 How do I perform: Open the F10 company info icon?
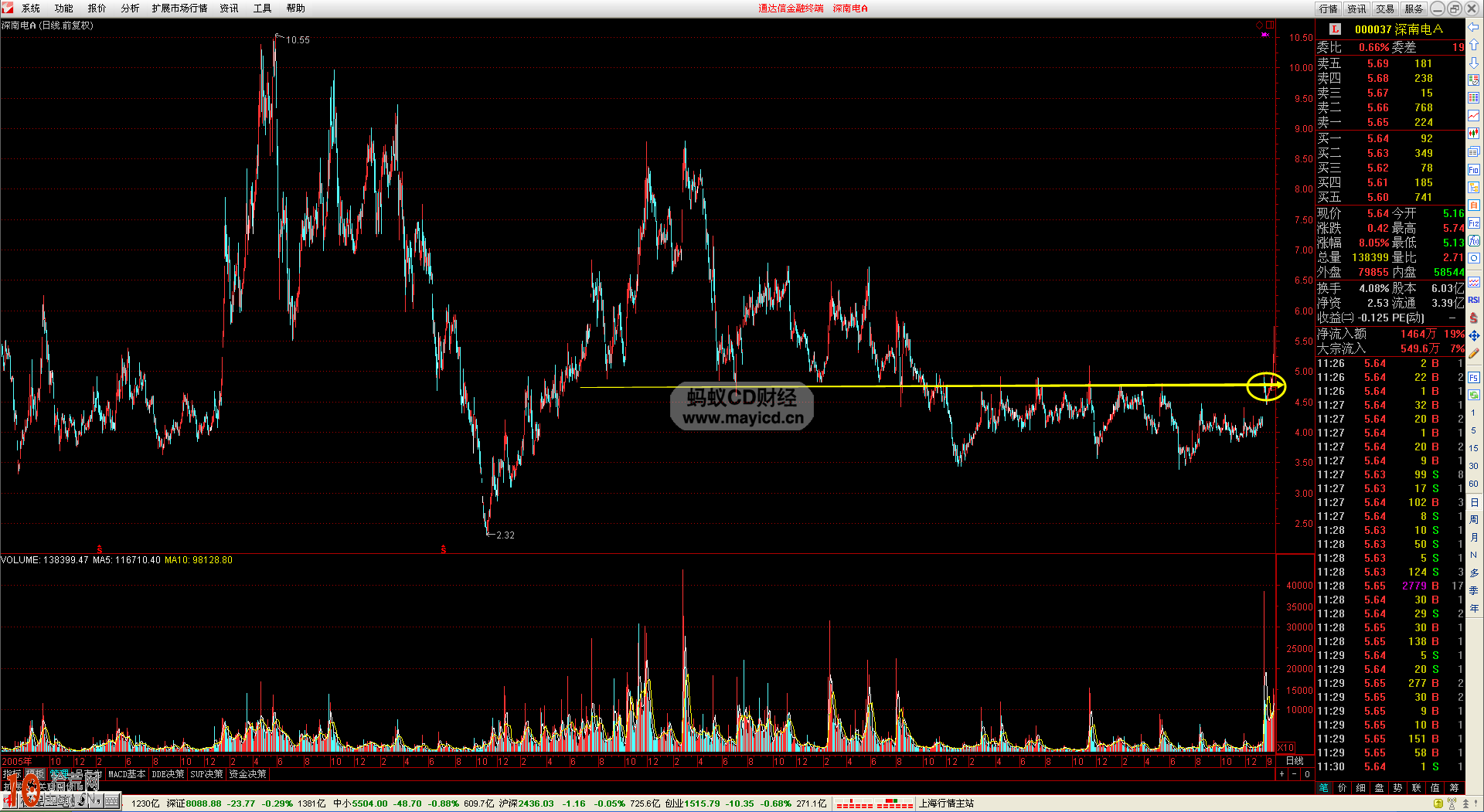(1474, 170)
